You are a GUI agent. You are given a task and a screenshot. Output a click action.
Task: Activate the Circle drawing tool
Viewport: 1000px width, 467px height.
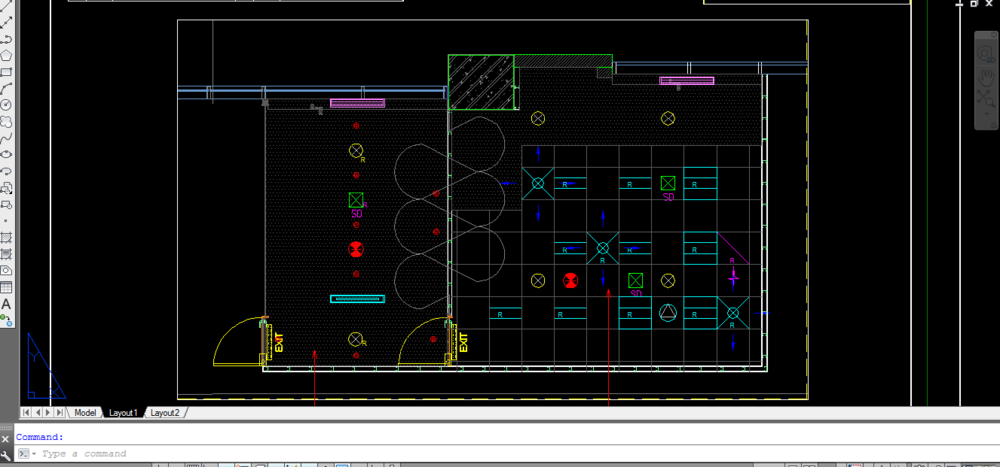(x=6, y=104)
